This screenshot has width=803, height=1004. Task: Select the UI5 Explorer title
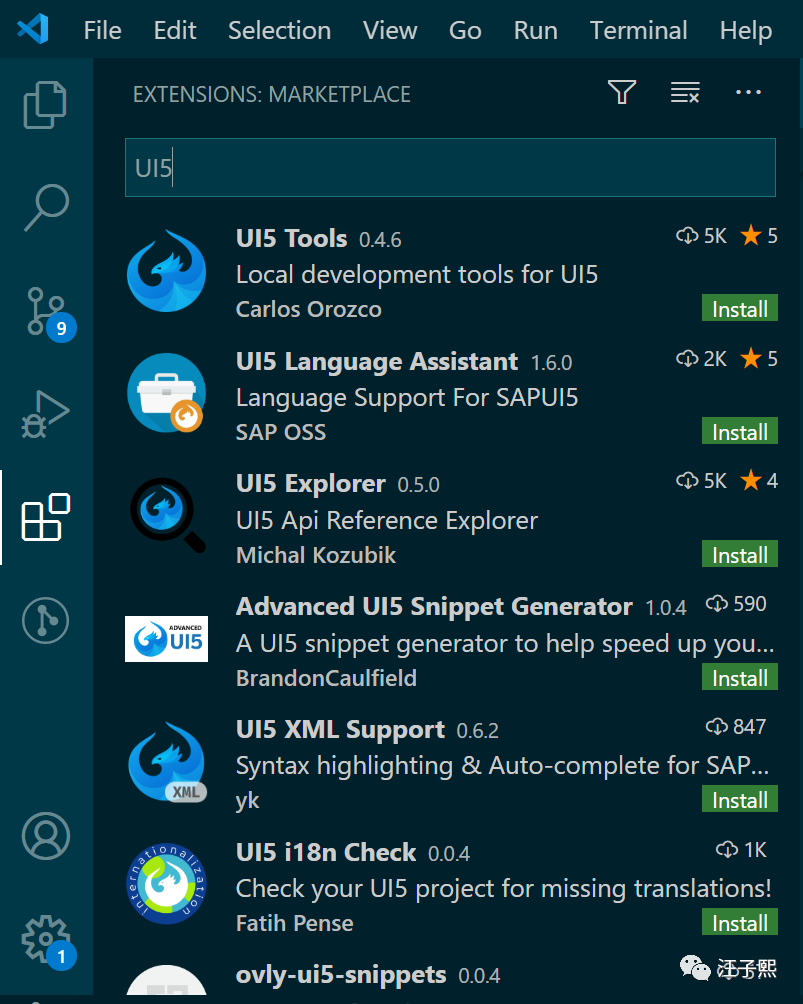(311, 484)
